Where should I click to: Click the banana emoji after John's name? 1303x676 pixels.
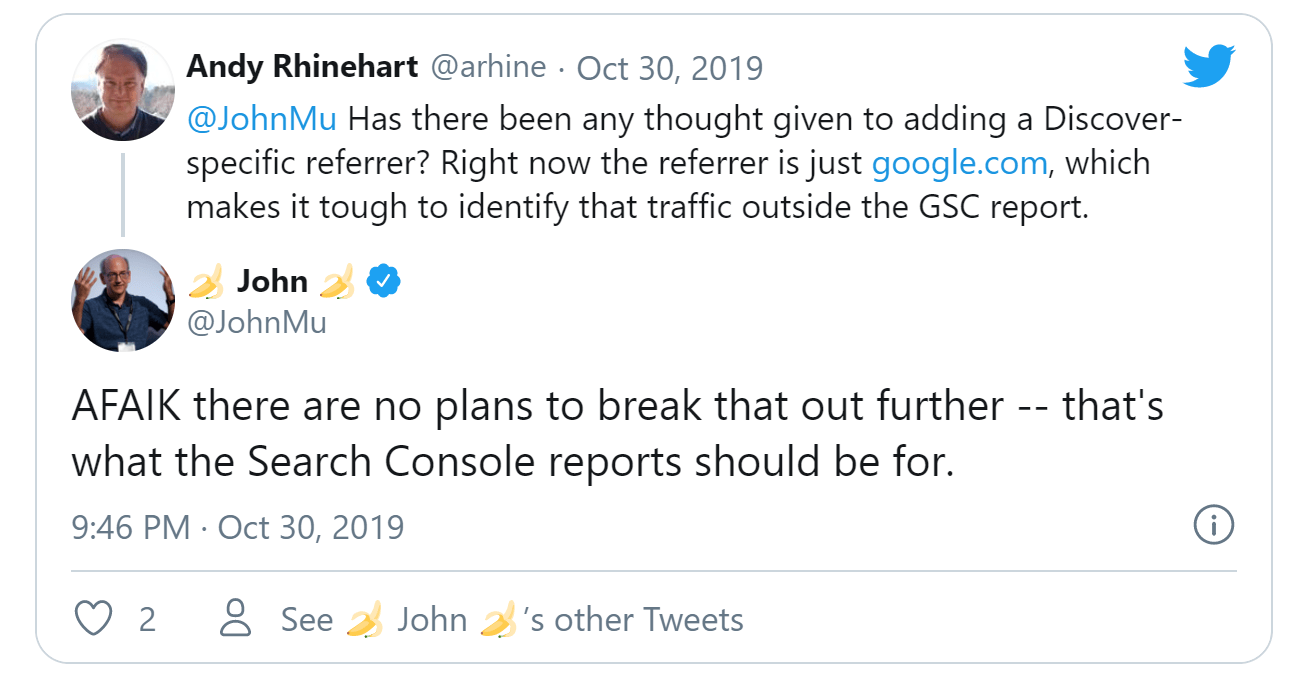[x=335, y=282]
